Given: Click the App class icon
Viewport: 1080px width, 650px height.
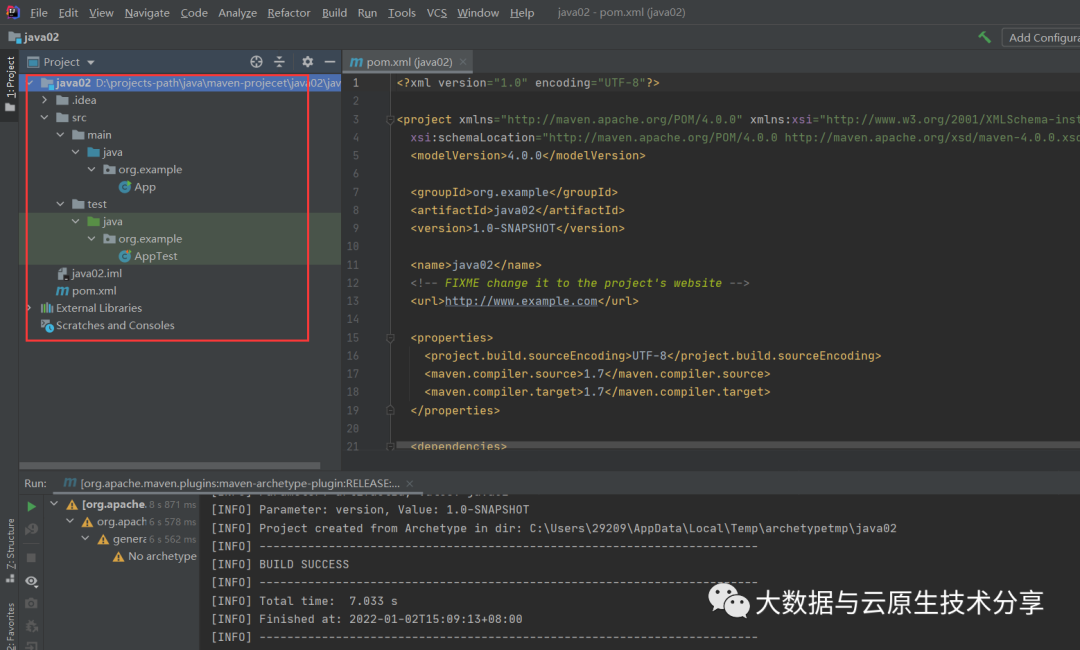Looking at the screenshot, I should coord(125,187).
